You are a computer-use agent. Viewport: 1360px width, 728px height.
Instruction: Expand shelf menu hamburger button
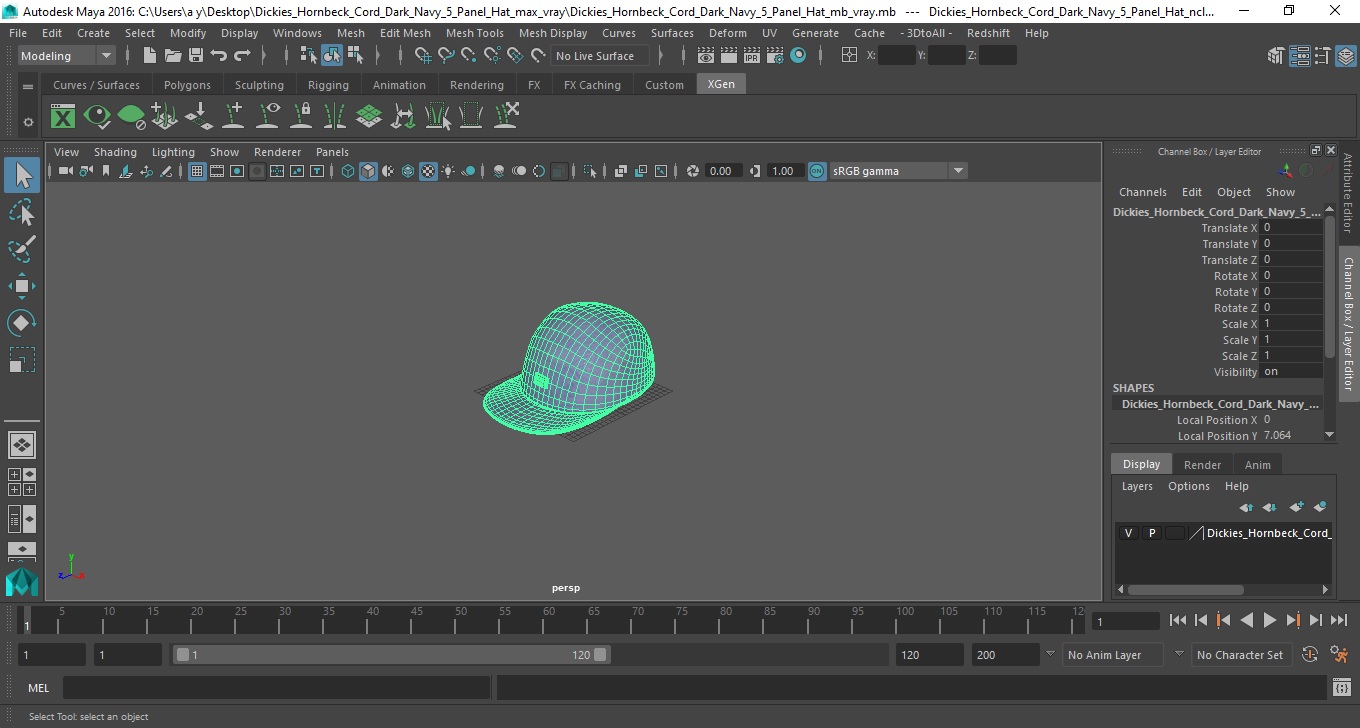click(x=28, y=87)
